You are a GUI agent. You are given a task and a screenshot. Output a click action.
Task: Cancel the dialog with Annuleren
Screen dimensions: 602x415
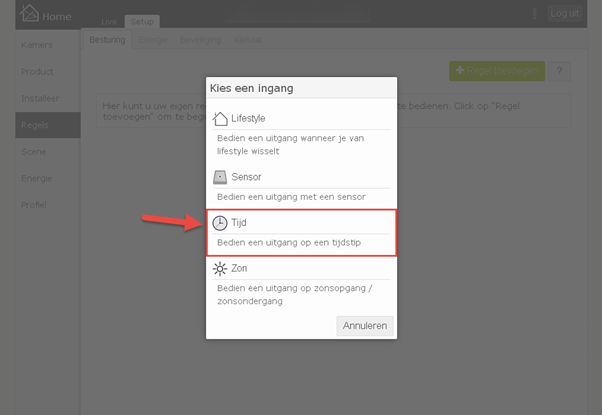pyautogui.click(x=365, y=326)
